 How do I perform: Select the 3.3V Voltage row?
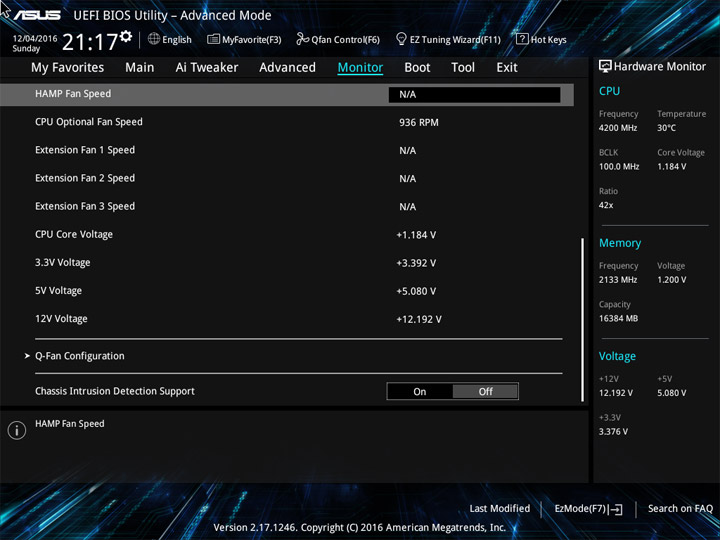point(287,263)
